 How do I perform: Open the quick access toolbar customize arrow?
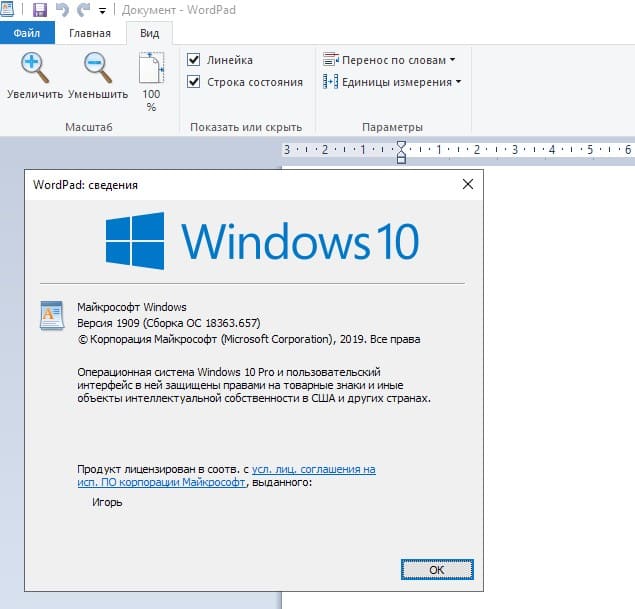click(102, 11)
